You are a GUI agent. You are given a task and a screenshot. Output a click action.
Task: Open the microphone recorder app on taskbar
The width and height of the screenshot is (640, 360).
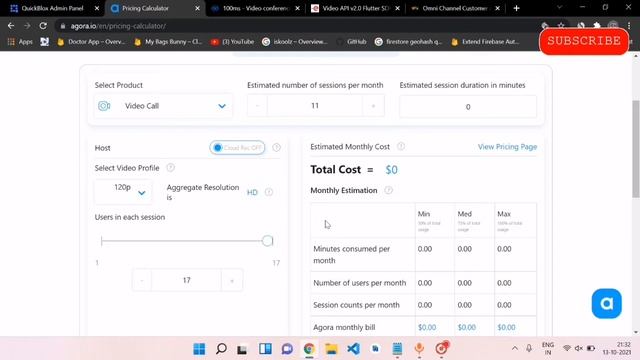419,349
